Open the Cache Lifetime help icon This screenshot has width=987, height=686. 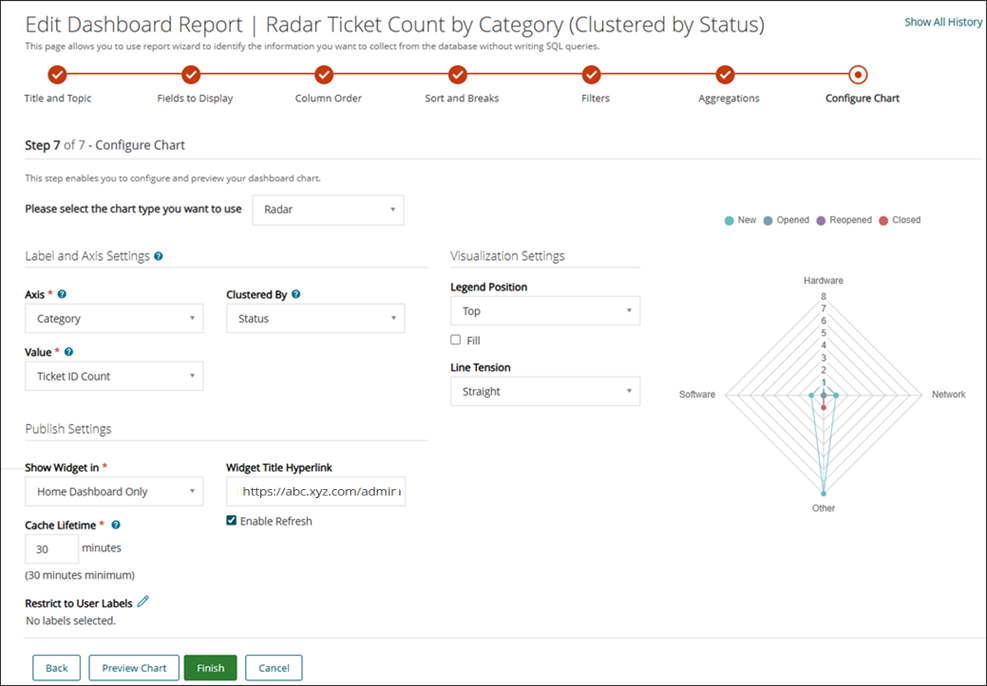[x=116, y=525]
